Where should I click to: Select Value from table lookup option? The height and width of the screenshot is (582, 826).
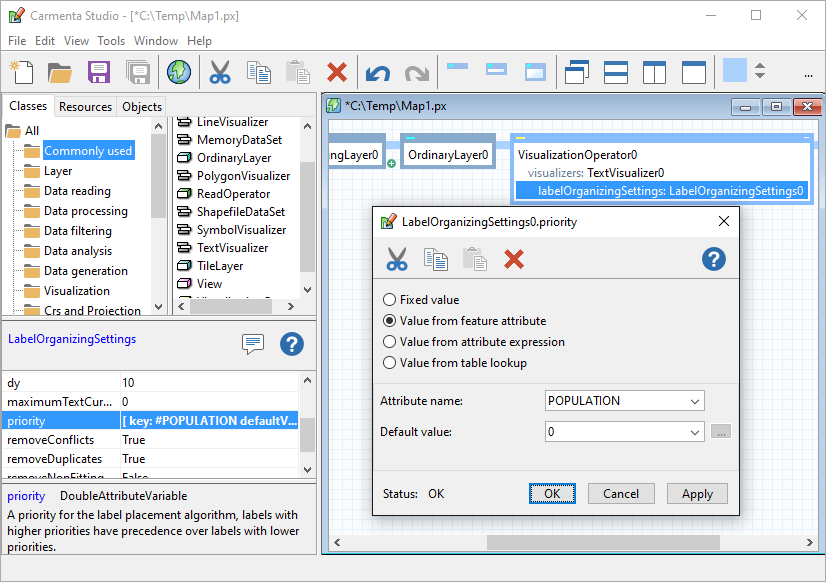(x=390, y=363)
